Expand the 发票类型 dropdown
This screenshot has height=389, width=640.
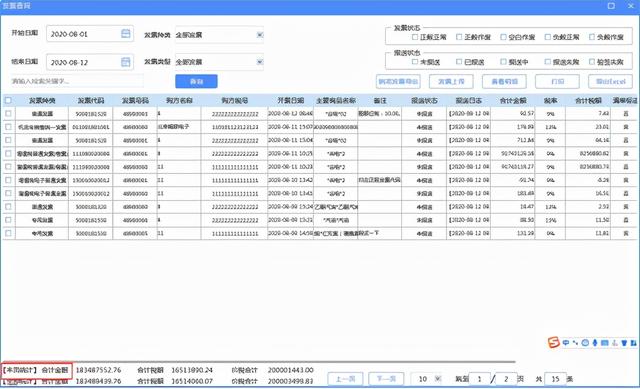pyautogui.click(x=260, y=62)
